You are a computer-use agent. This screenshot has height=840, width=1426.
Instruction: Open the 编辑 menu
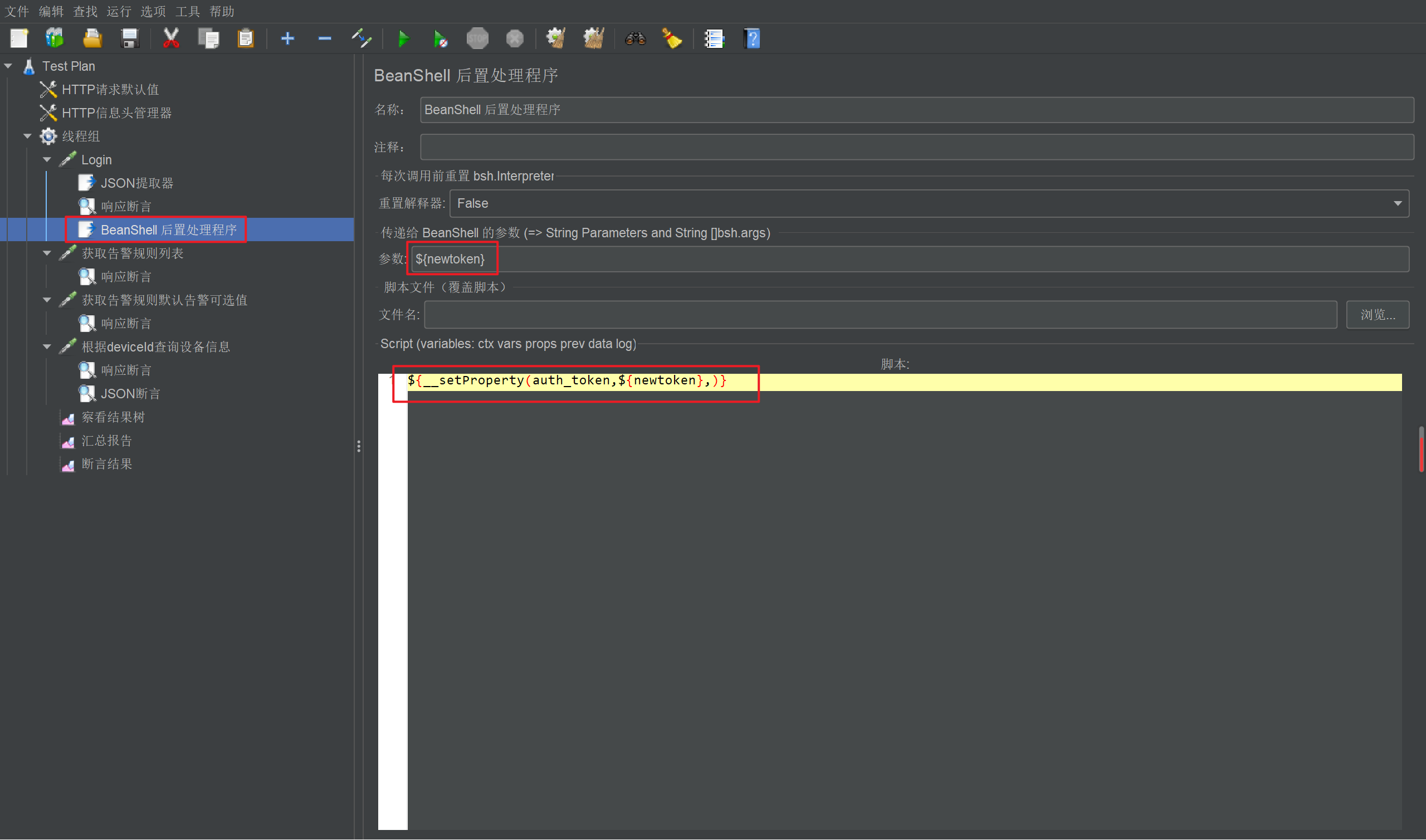[x=51, y=11]
